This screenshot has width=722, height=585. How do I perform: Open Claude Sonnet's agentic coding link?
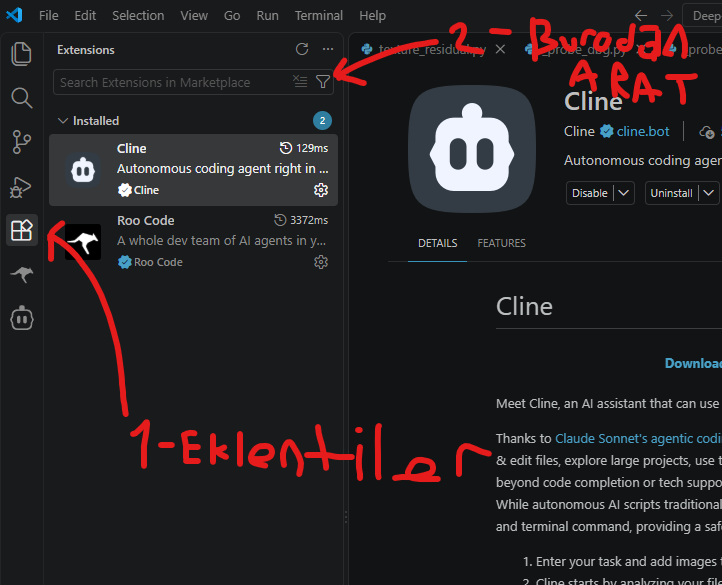pyautogui.click(x=638, y=439)
